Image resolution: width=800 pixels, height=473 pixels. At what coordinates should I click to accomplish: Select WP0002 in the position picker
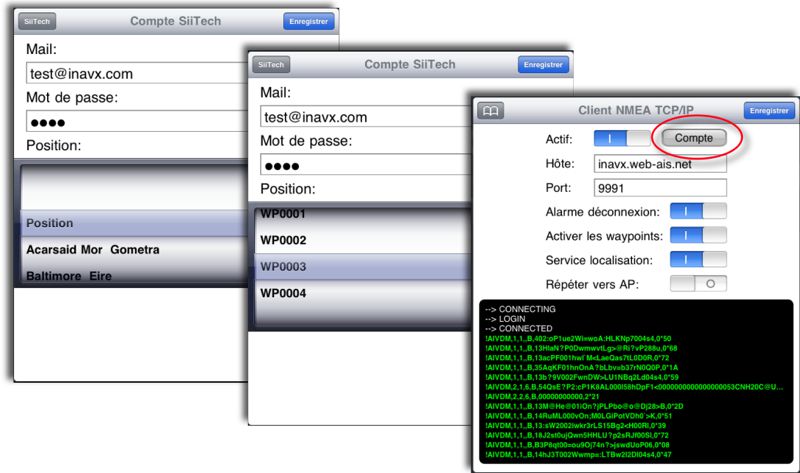click(361, 240)
